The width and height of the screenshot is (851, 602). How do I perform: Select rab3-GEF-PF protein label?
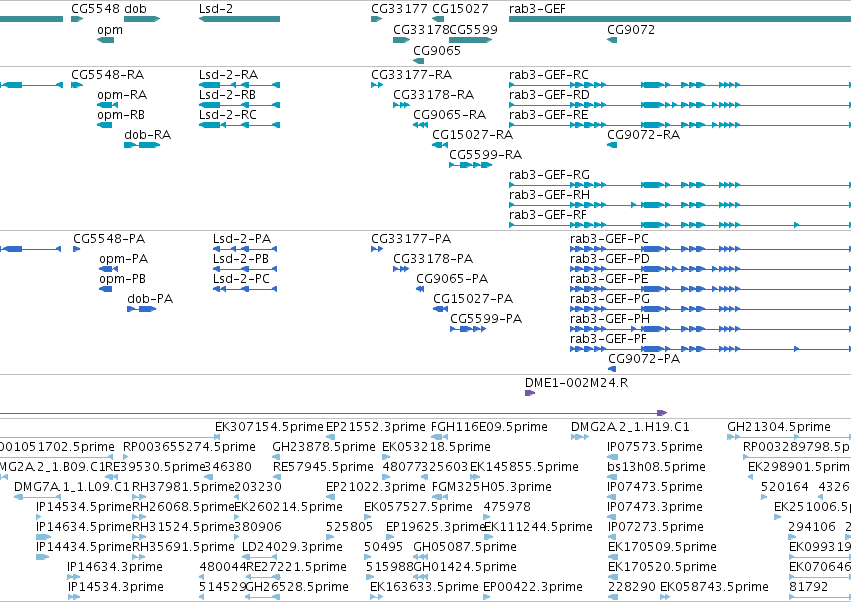(x=608, y=339)
